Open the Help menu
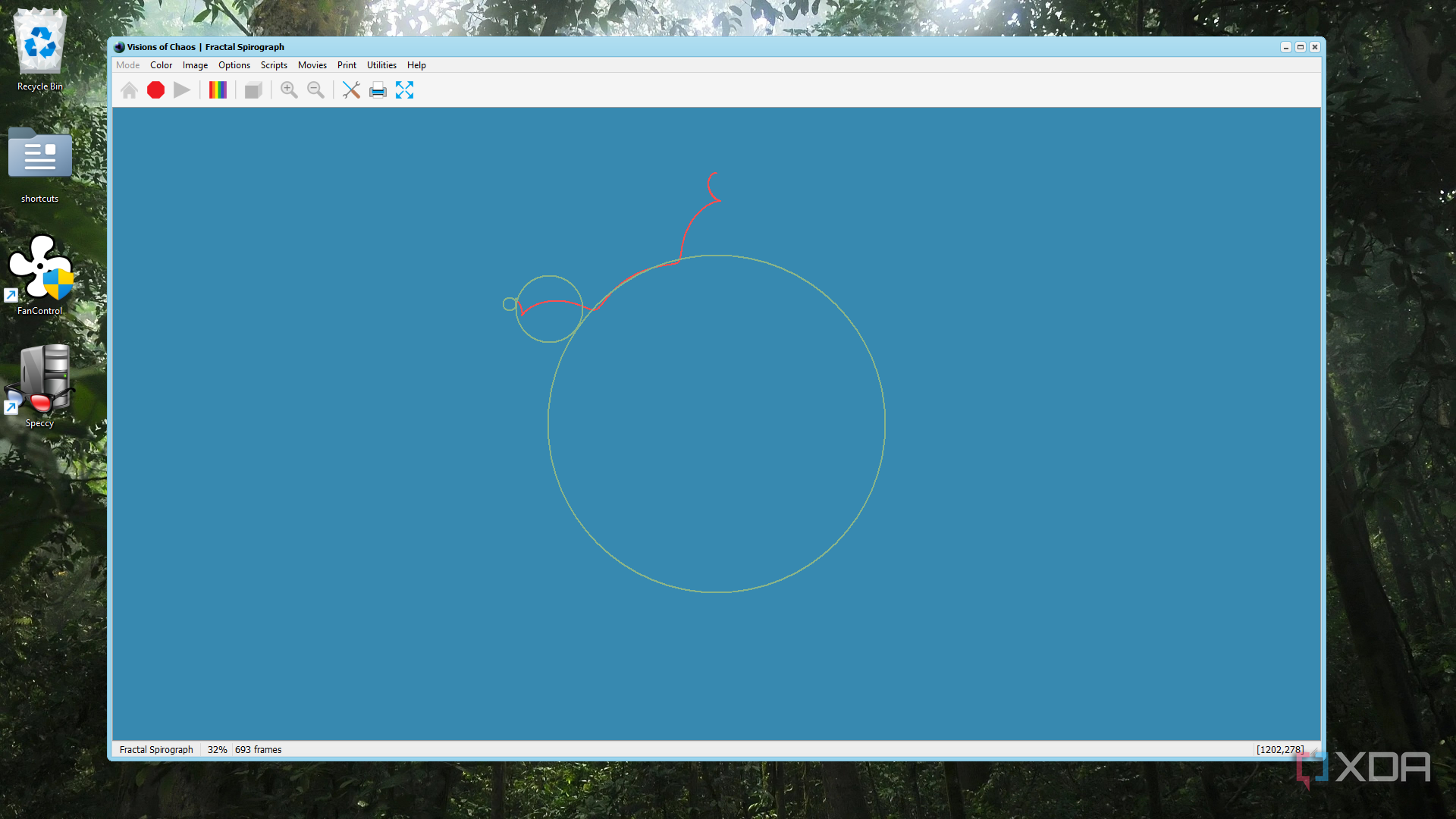1456x819 pixels. pyautogui.click(x=416, y=65)
